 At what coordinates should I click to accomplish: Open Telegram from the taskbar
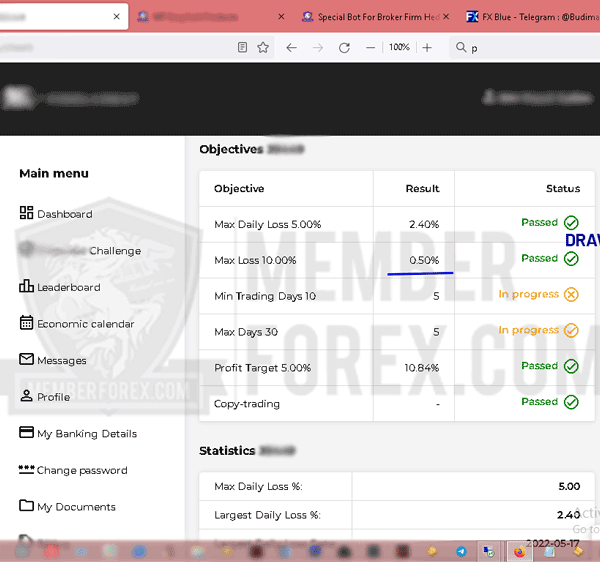coord(461,551)
